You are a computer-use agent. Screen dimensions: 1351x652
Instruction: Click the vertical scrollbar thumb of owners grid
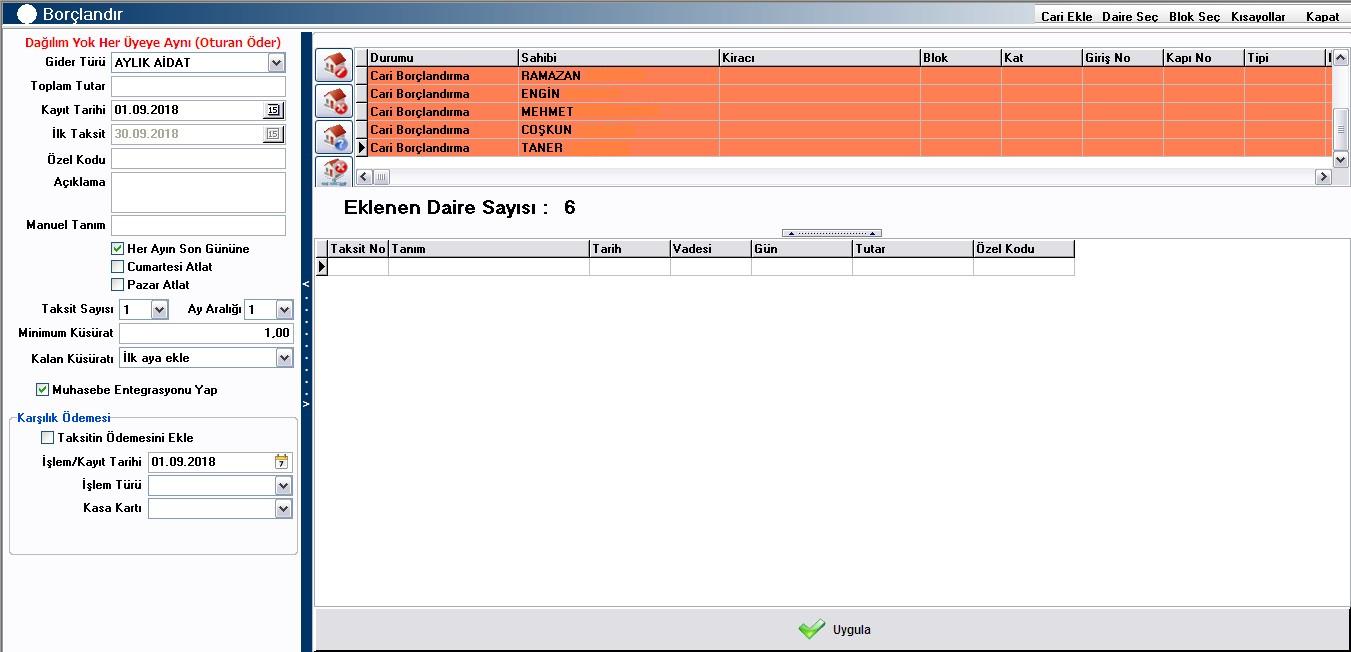(x=1341, y=127)
